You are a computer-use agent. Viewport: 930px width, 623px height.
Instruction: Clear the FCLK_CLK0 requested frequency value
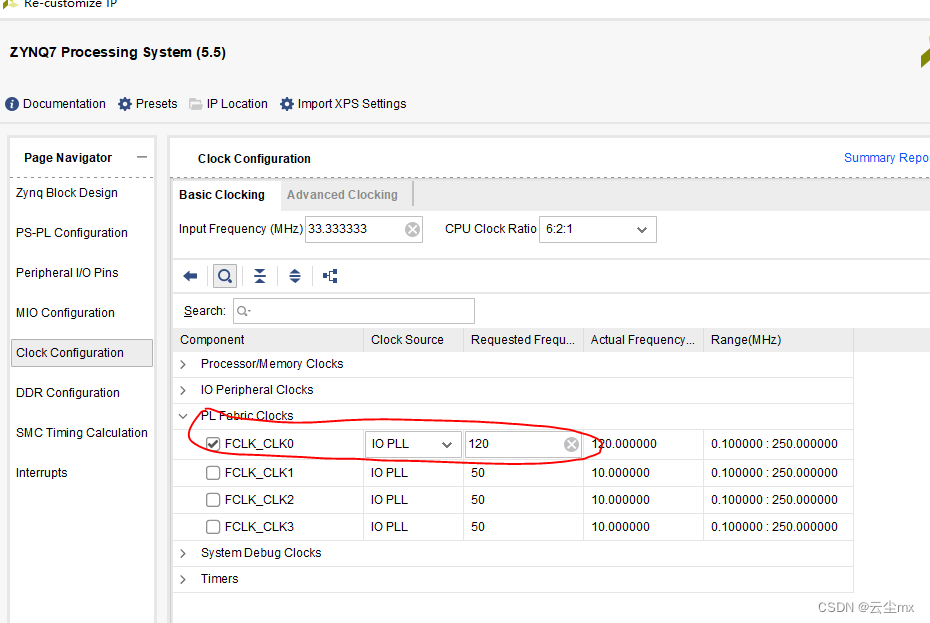point(571,444)
